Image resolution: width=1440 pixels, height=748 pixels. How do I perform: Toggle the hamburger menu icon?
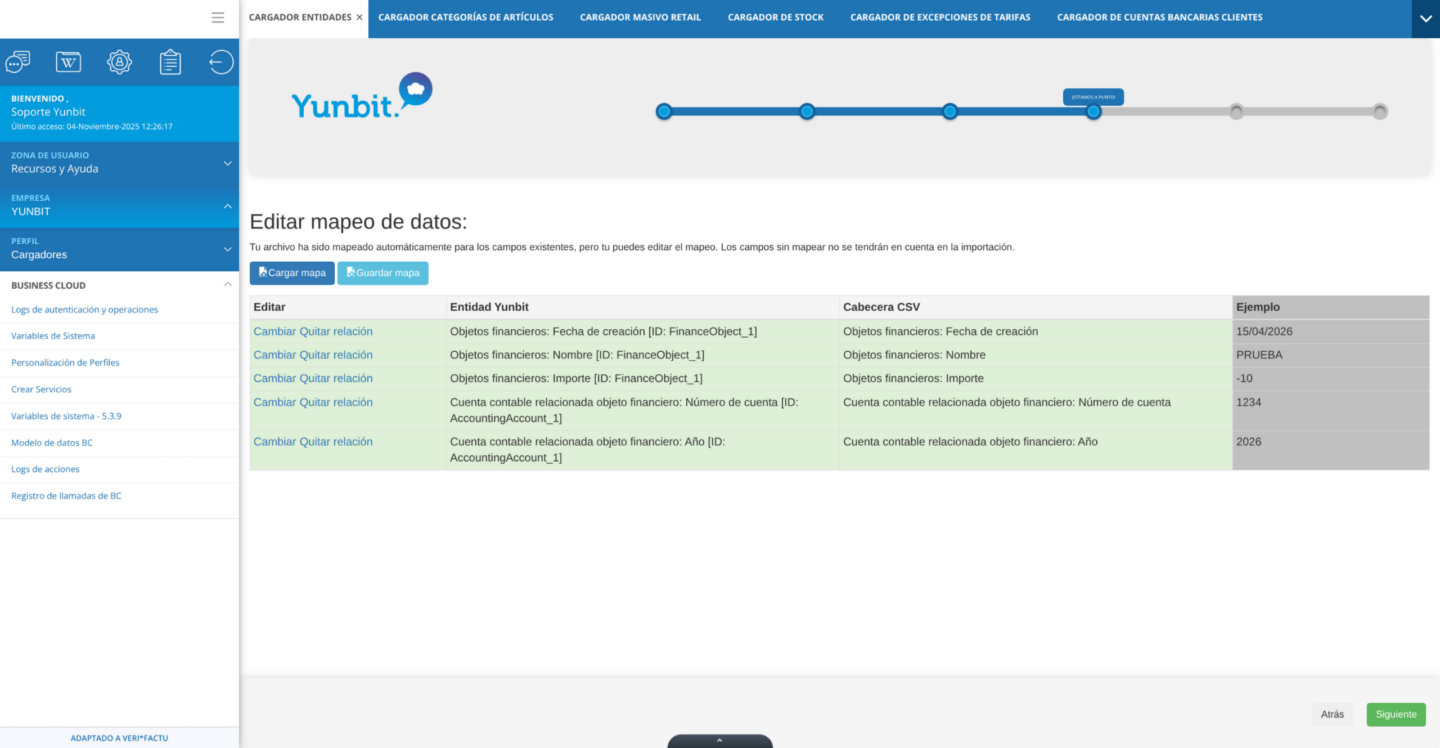pyautogui.click(x=218, y=17)
